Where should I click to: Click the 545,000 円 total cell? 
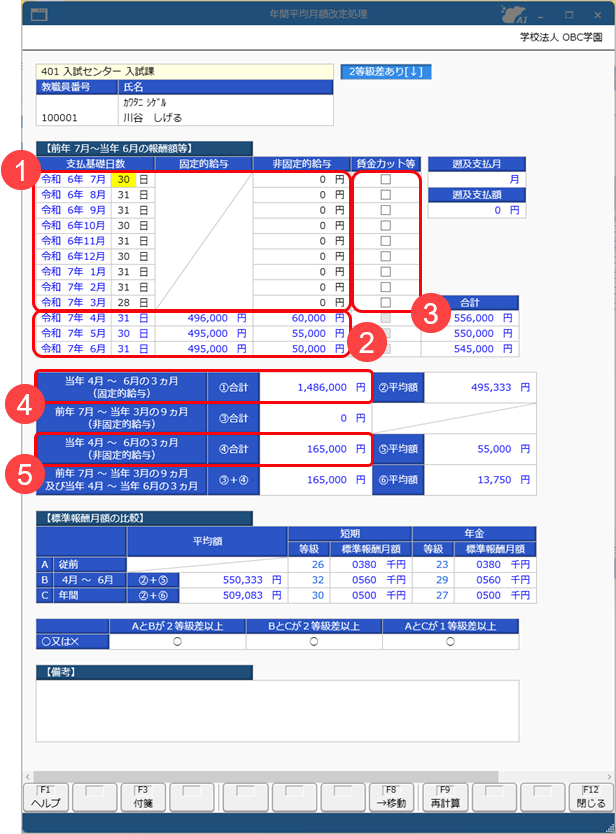coord(470,349)
